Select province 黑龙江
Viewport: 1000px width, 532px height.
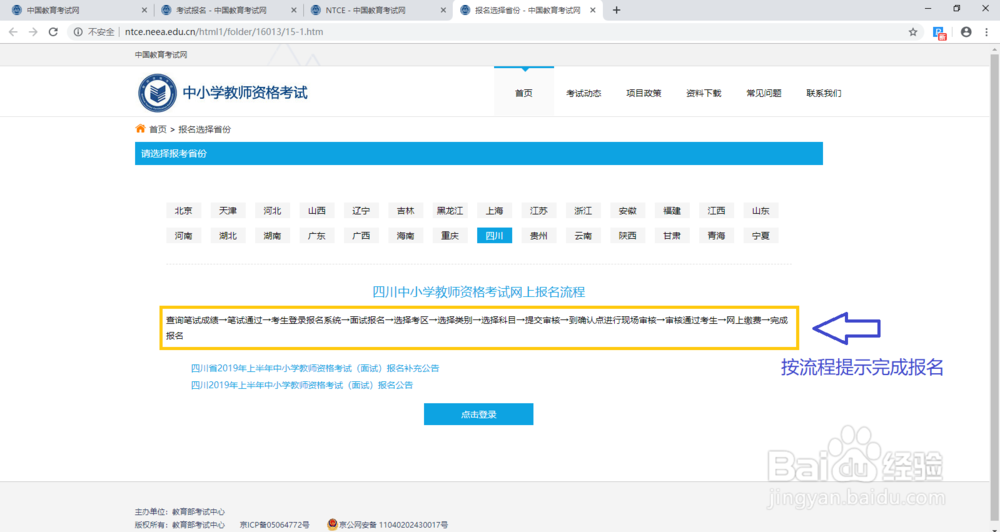(450, 211)
